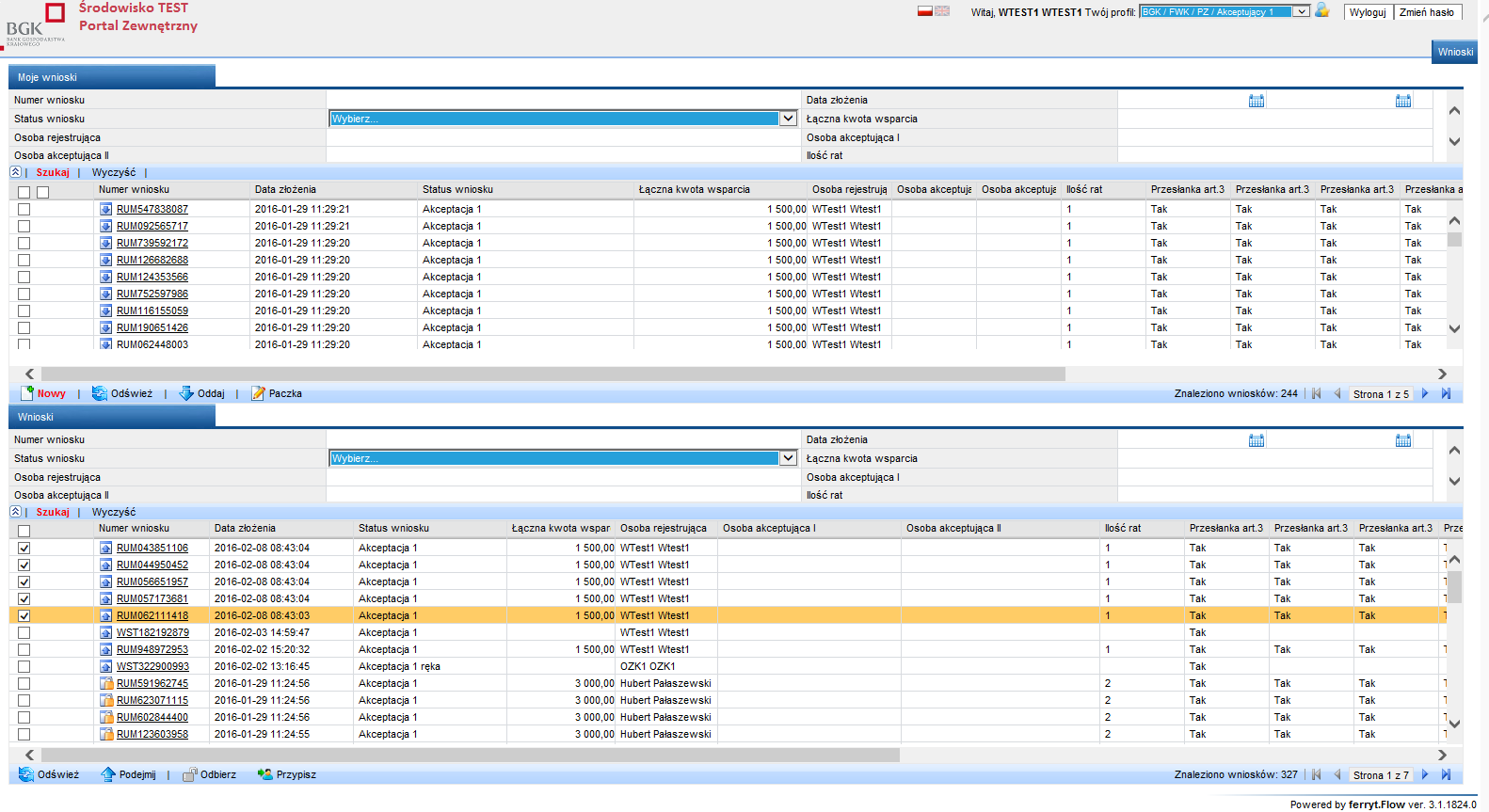Go to next page in Moje wnioski

click(1425, 393)
